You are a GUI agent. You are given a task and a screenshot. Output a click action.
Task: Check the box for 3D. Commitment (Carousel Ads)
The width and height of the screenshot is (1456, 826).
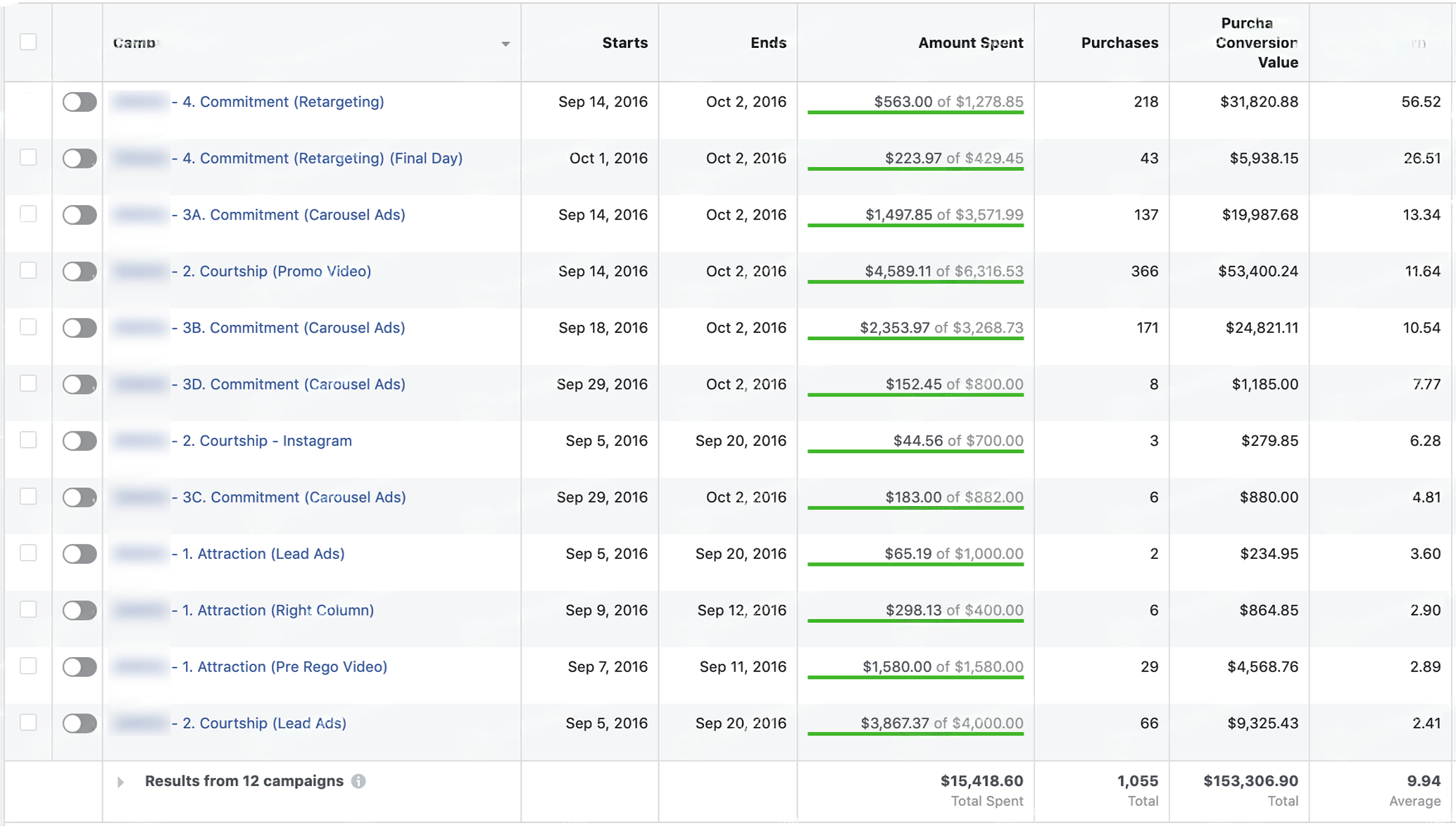28,384
